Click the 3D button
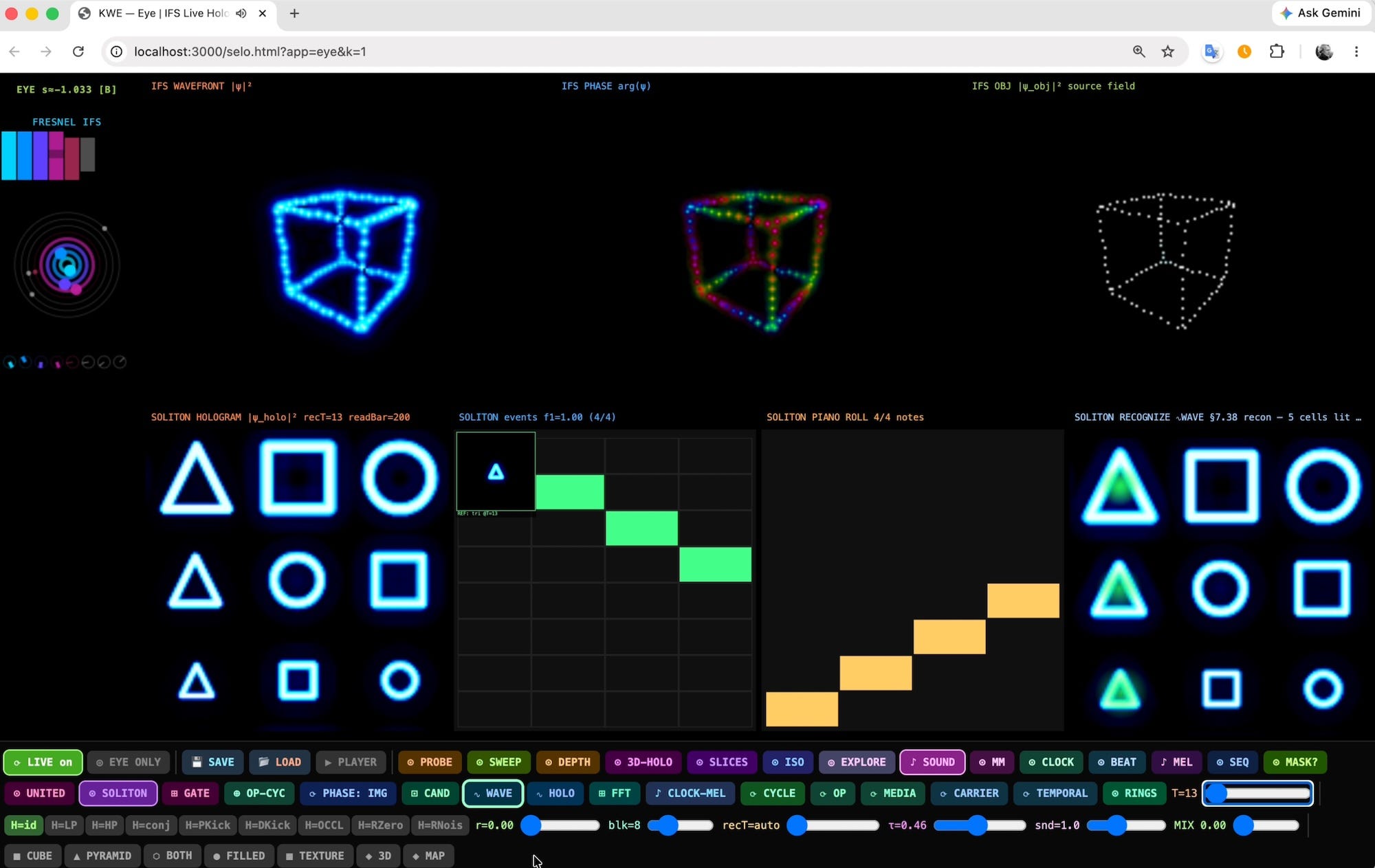The image size is (1375, 868). click(x=378, y=856)
